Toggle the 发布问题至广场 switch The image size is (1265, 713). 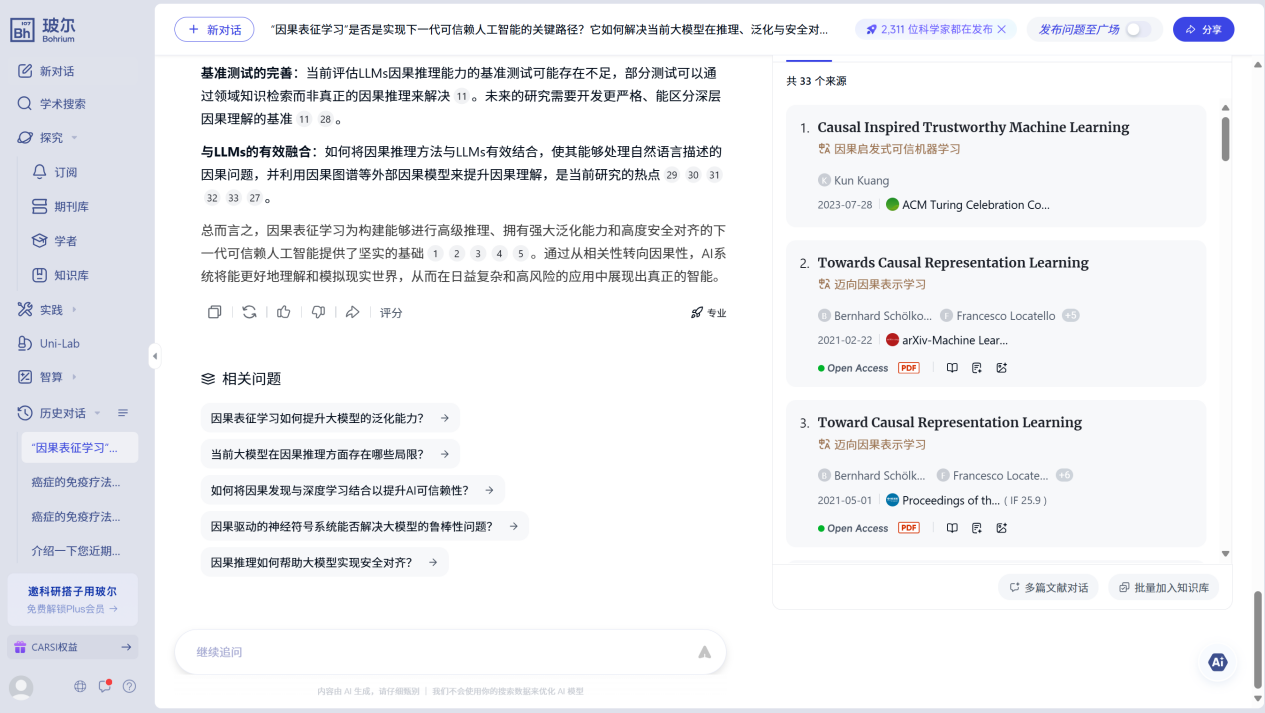pos(1137,29)
